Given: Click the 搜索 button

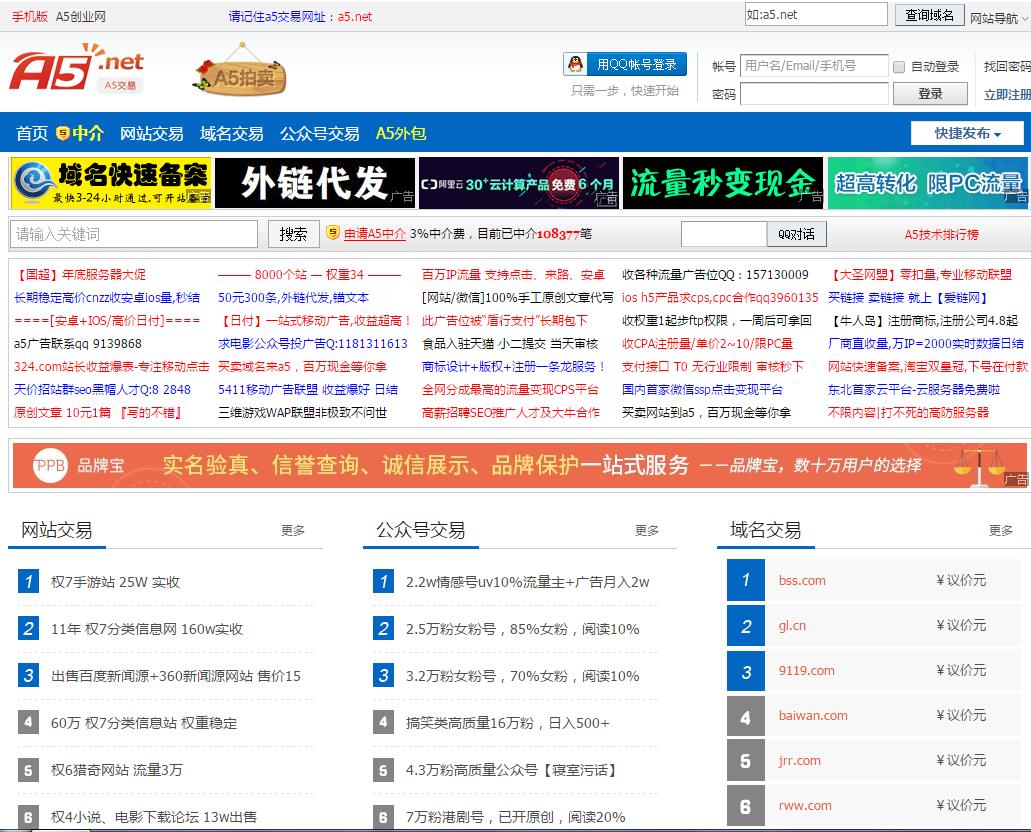Looking at the screenshot, I should [x=293, y=234].
